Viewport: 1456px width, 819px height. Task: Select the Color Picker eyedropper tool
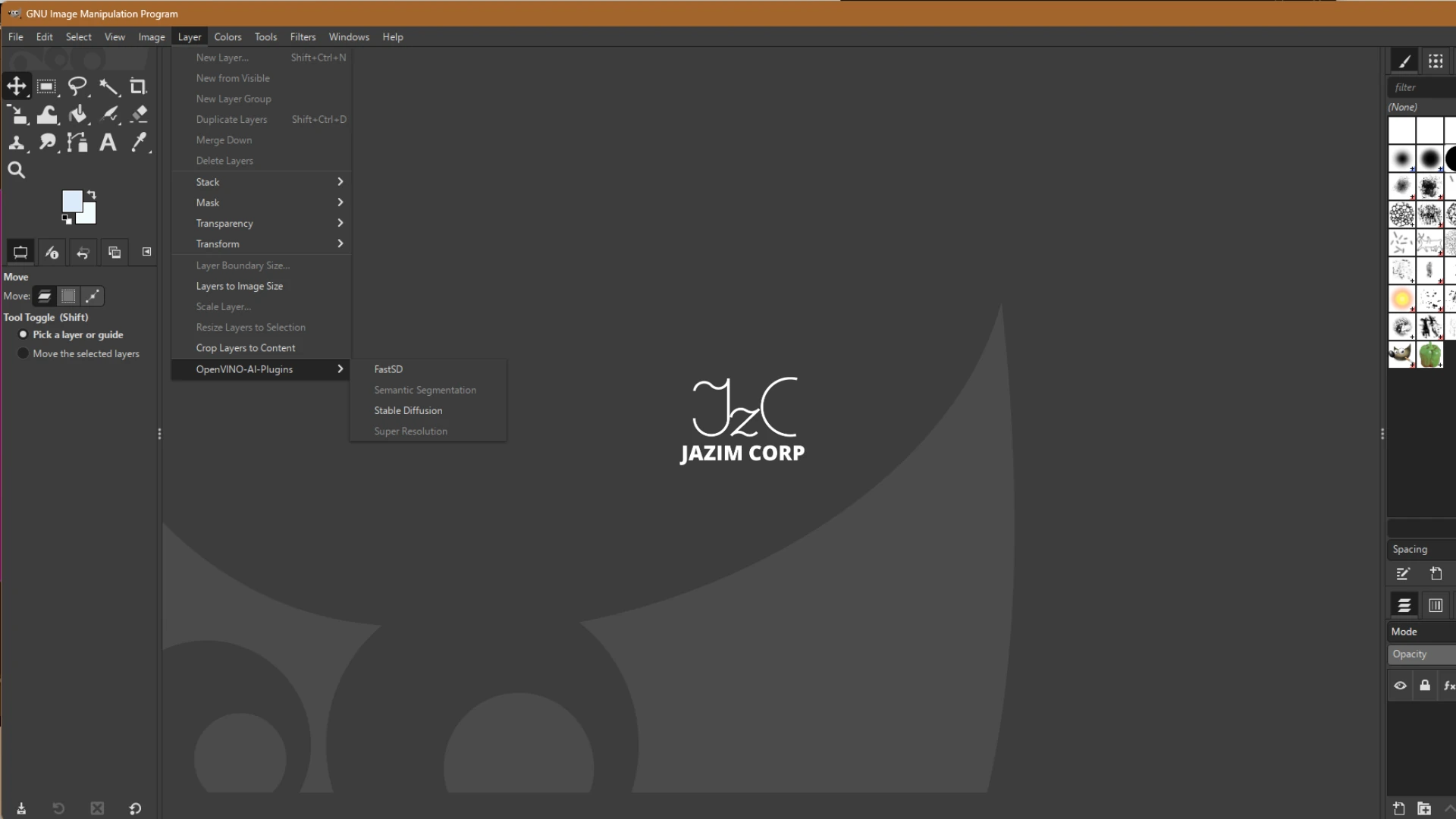click(139, 143)
